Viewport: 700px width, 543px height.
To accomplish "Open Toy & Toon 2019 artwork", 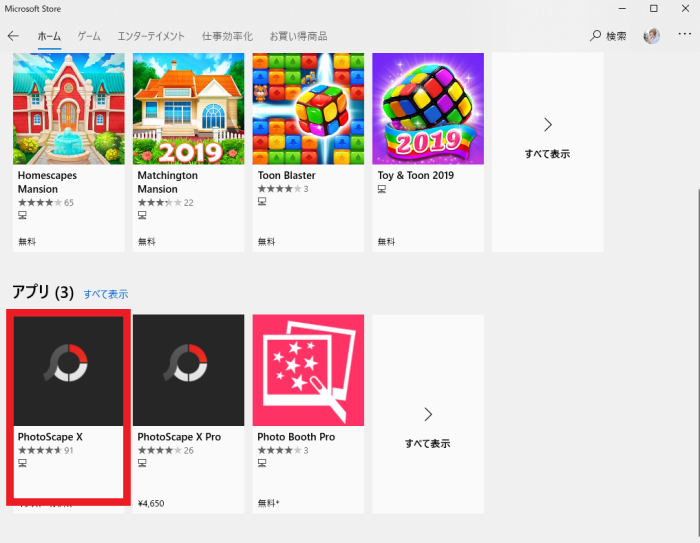I will click(428, 109).
